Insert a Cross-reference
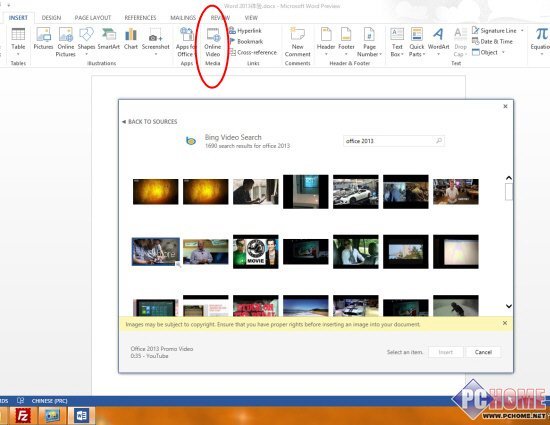 [x=253, y=52]
